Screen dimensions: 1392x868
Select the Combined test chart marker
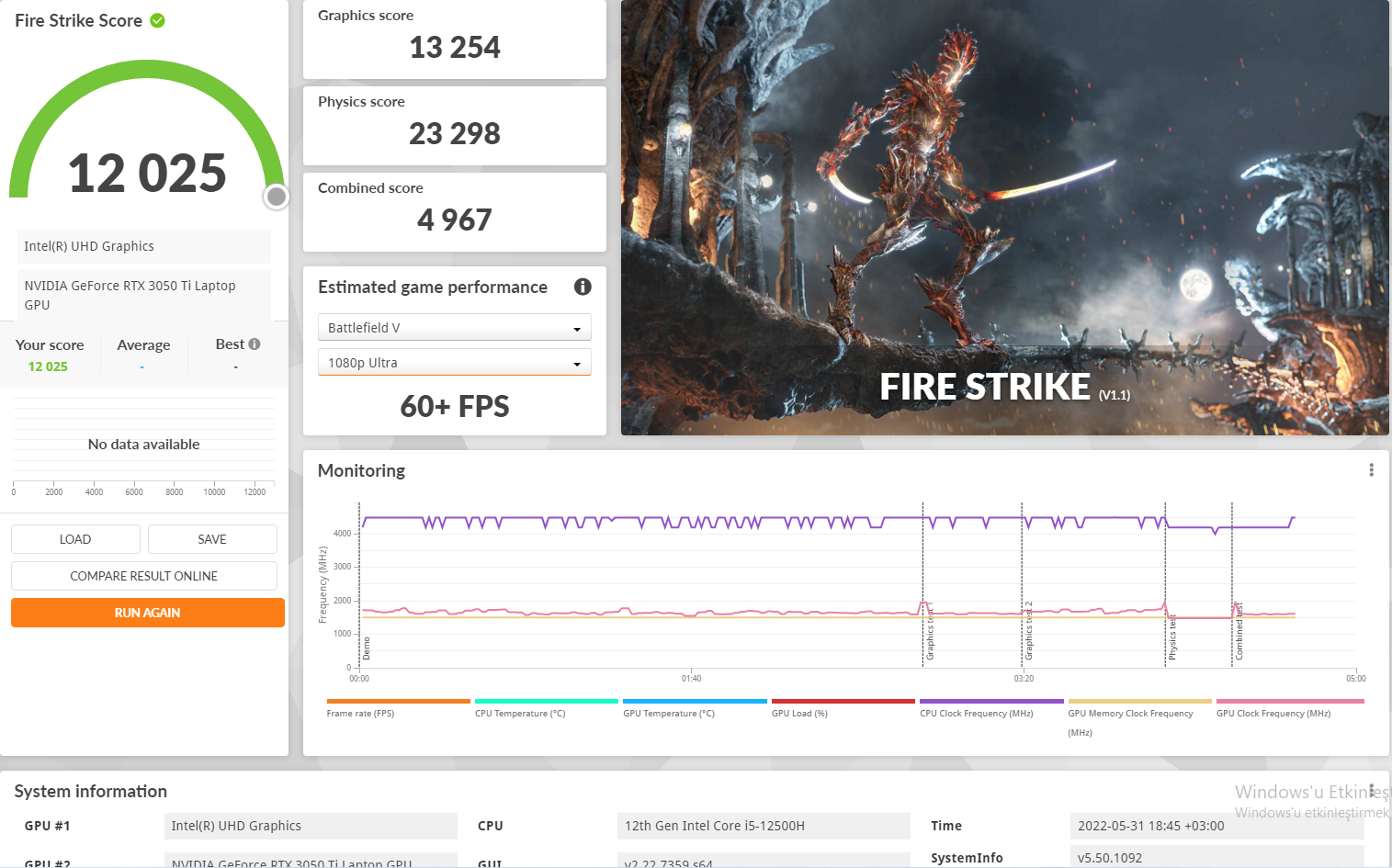[x=1239, y=631]
